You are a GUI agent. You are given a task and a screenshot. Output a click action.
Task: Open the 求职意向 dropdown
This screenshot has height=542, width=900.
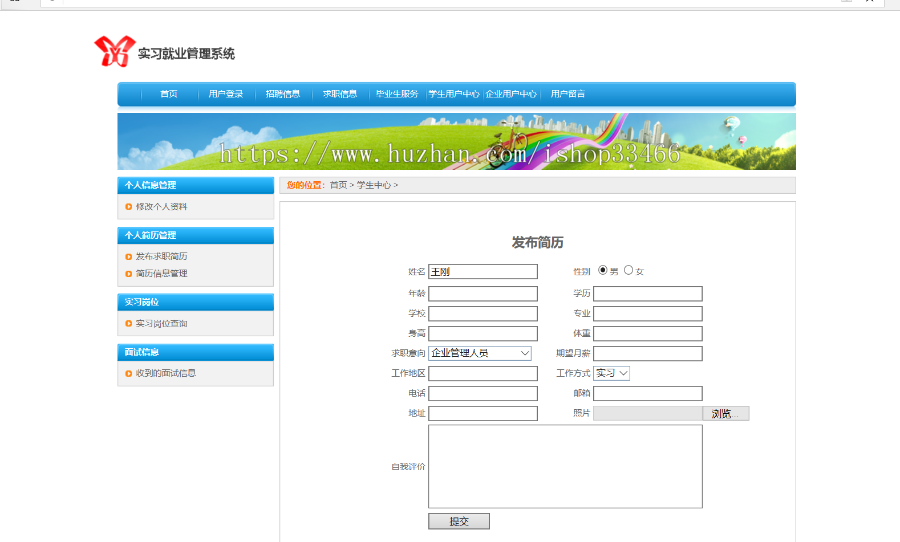point(480,353)
